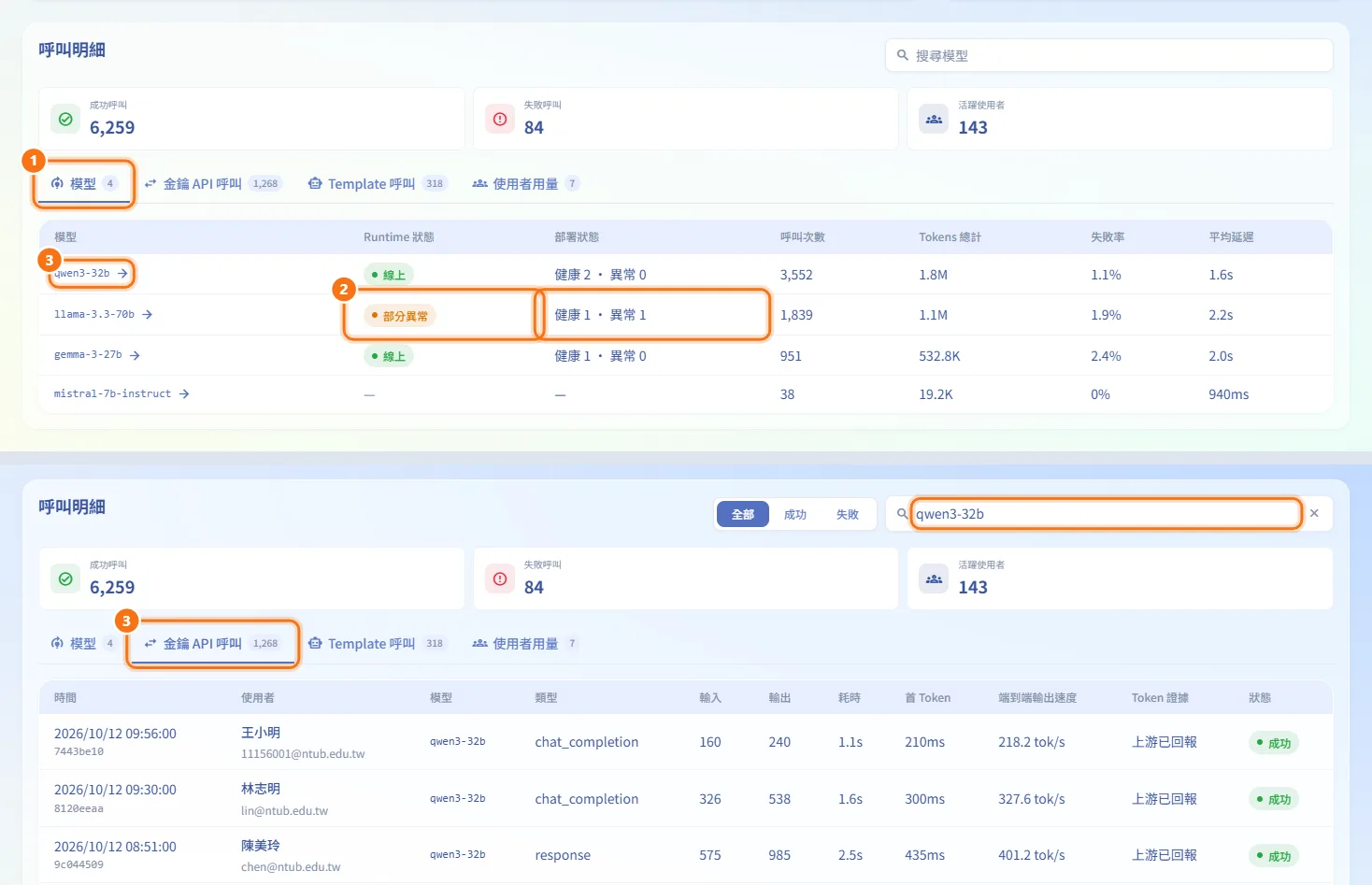Image resolution: width=1372 pixels, height=885 pixels.
Task: Clear the qwen3-32b search with the X
Action: 1314,513
